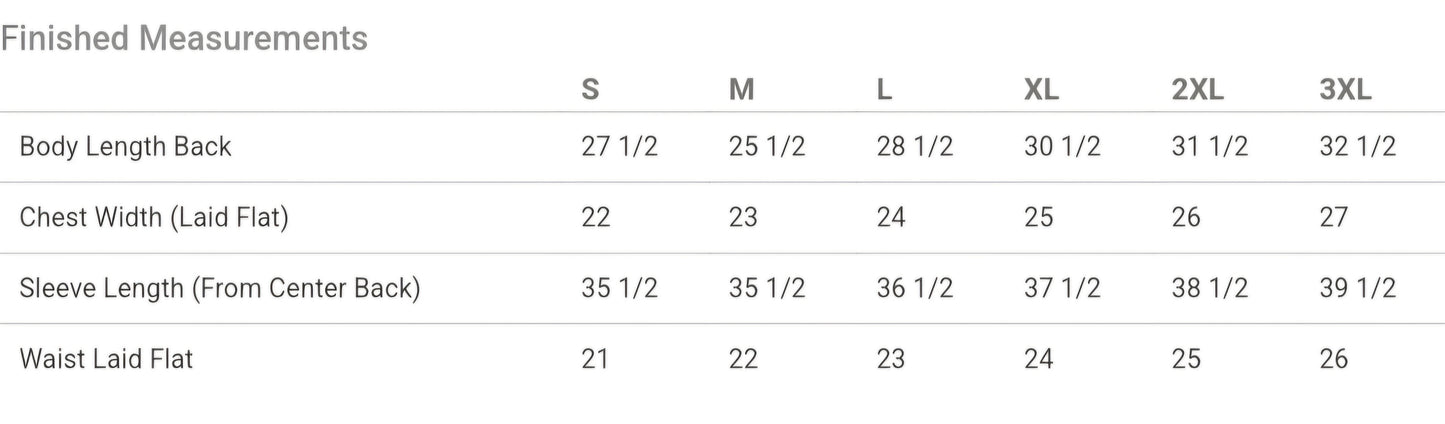Click the Finished Measurements heading

(x=184, y=39)
